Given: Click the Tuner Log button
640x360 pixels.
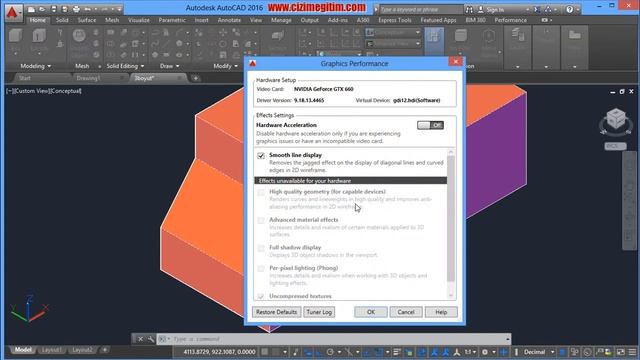Looking at the screenshot, I should click(319, 312).
